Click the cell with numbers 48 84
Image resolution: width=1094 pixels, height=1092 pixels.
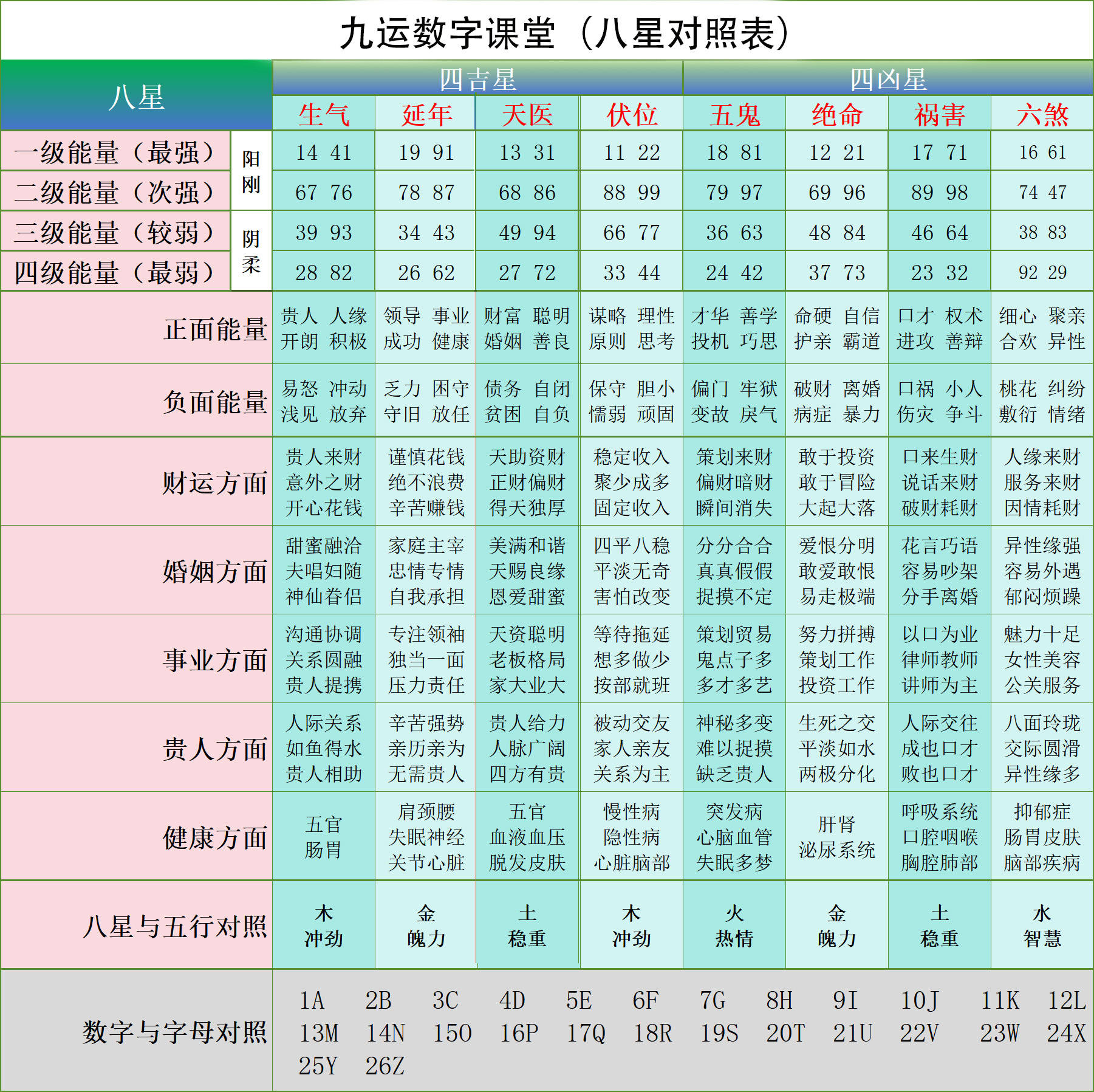[837, 232]
